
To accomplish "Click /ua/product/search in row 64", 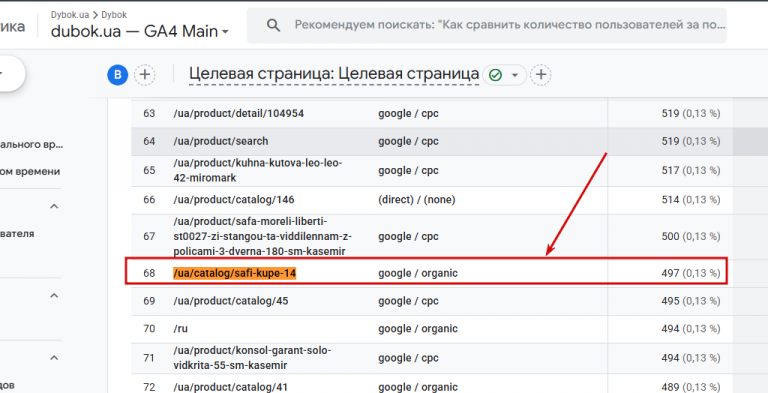I will [221, 141].
